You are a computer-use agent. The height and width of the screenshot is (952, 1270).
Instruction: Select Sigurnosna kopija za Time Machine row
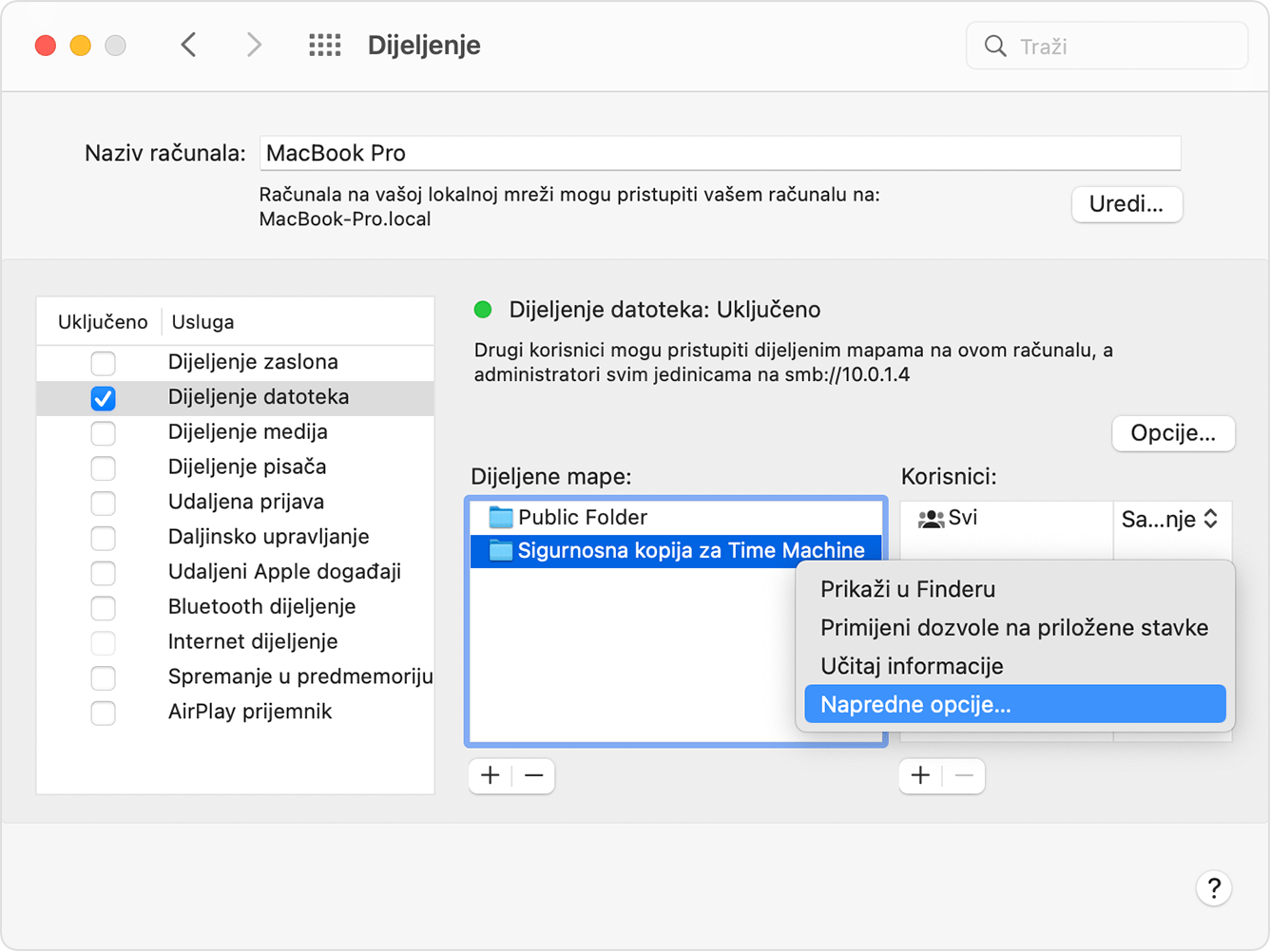[676, 550]
